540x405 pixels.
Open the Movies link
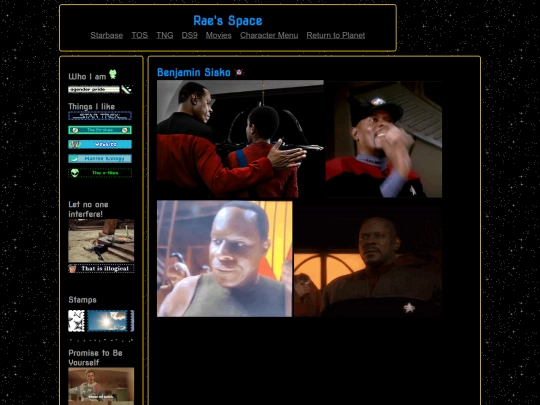tap(219, 35)
